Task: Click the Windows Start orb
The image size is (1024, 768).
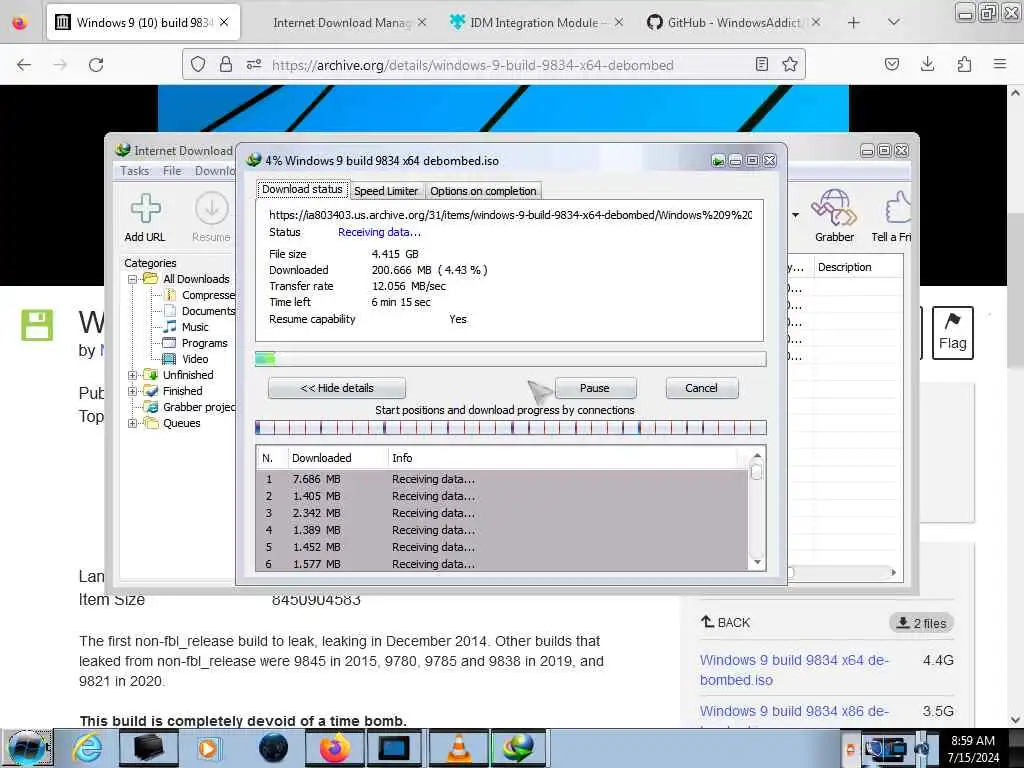Action: tap(27, 748)
